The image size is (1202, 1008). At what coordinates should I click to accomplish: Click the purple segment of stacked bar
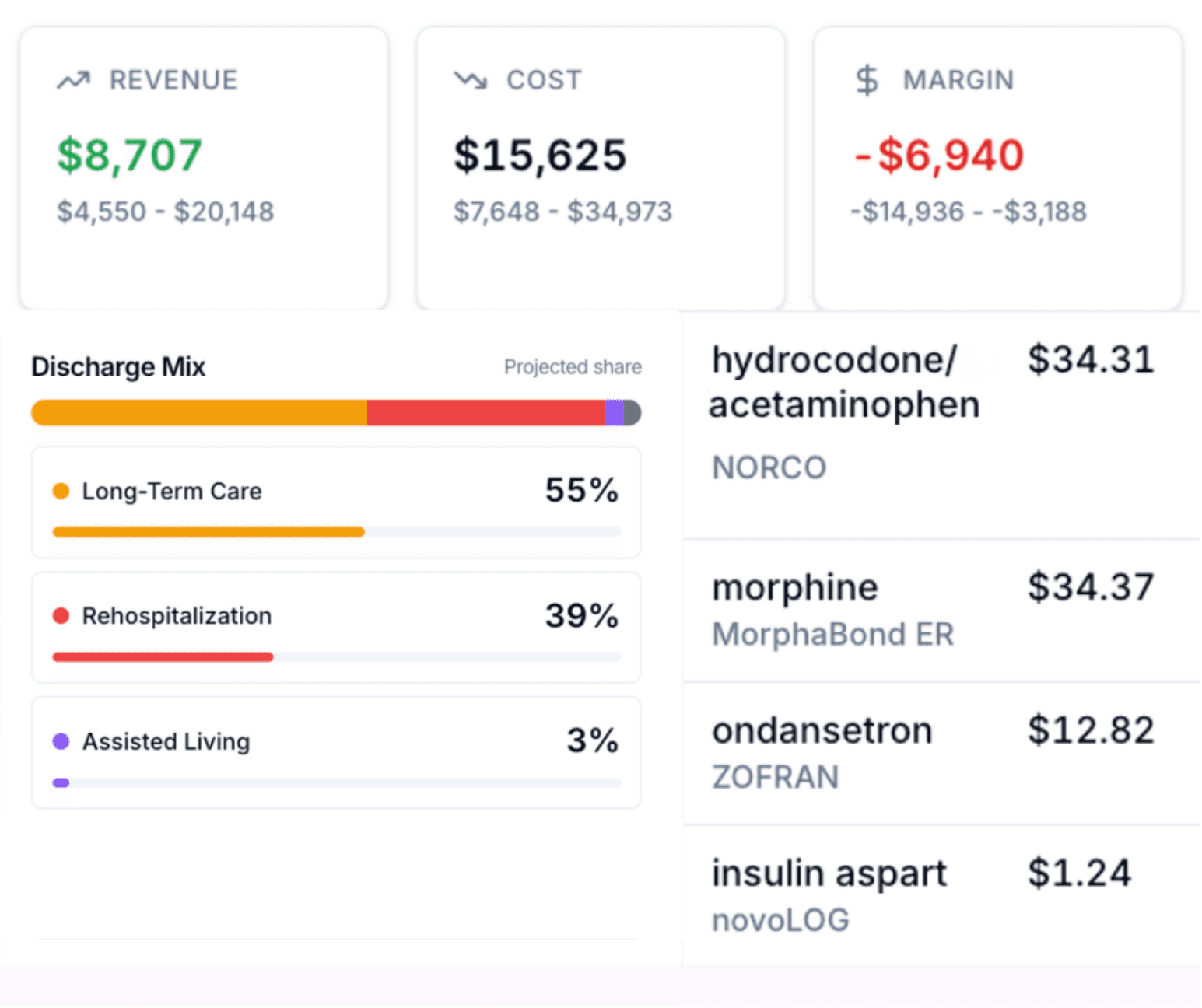coord(615,413)
